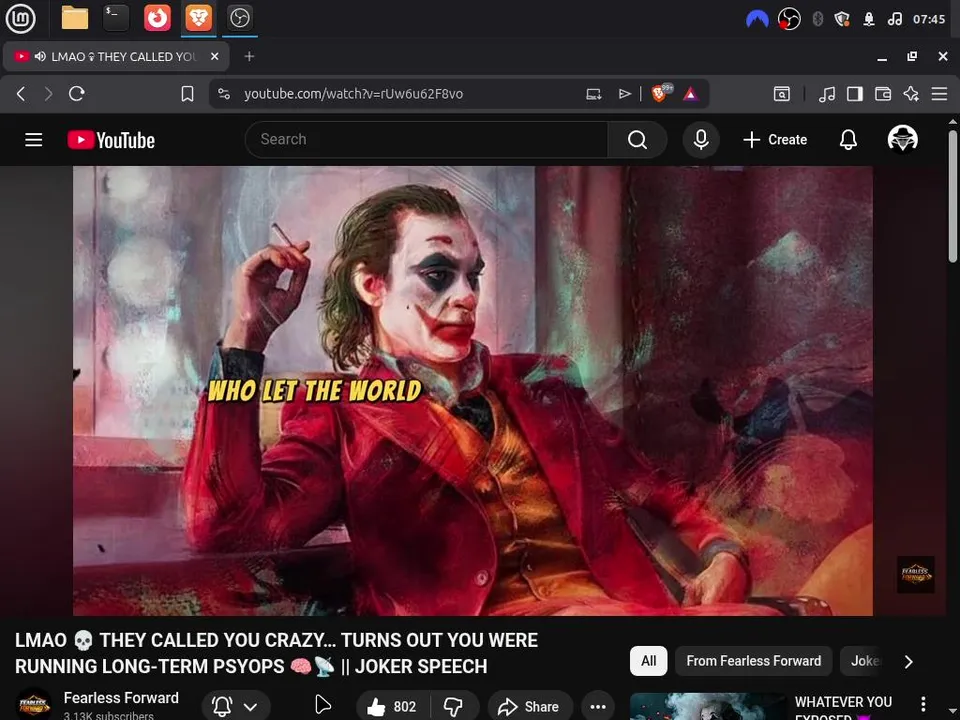This screenshot has height=720, width=960.
Task: Click the YouTube Search input field
Action: [x=427, y=140]
